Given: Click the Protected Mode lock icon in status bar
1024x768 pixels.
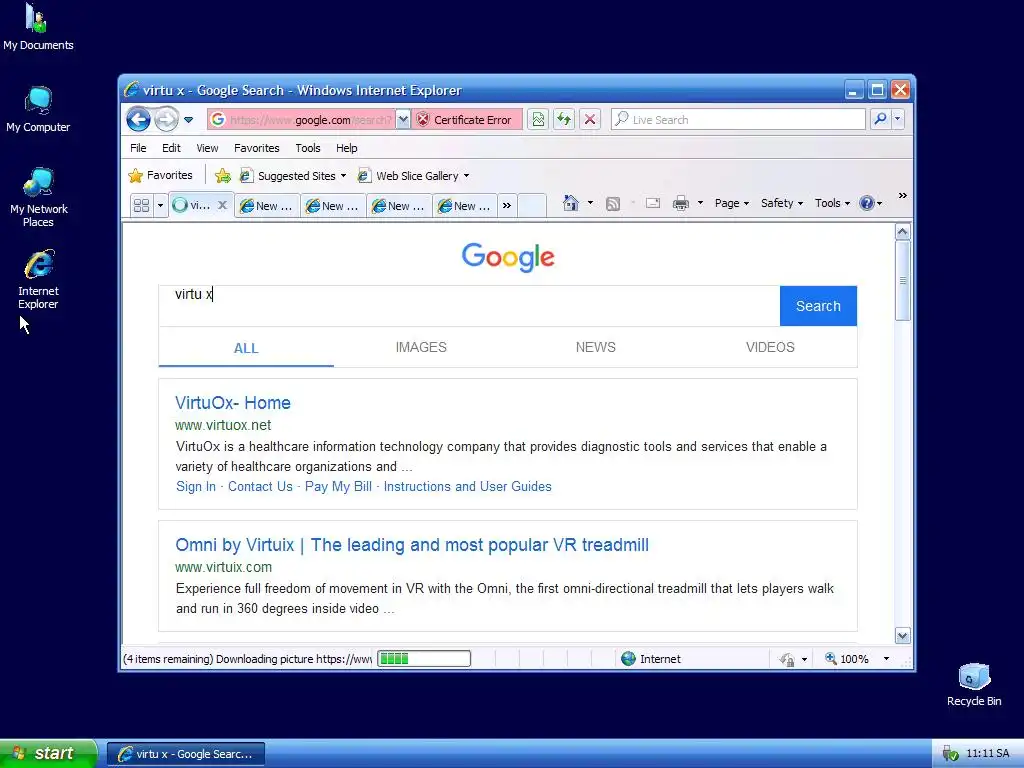Looking at the screenshot, I should (x=786, y=659).
